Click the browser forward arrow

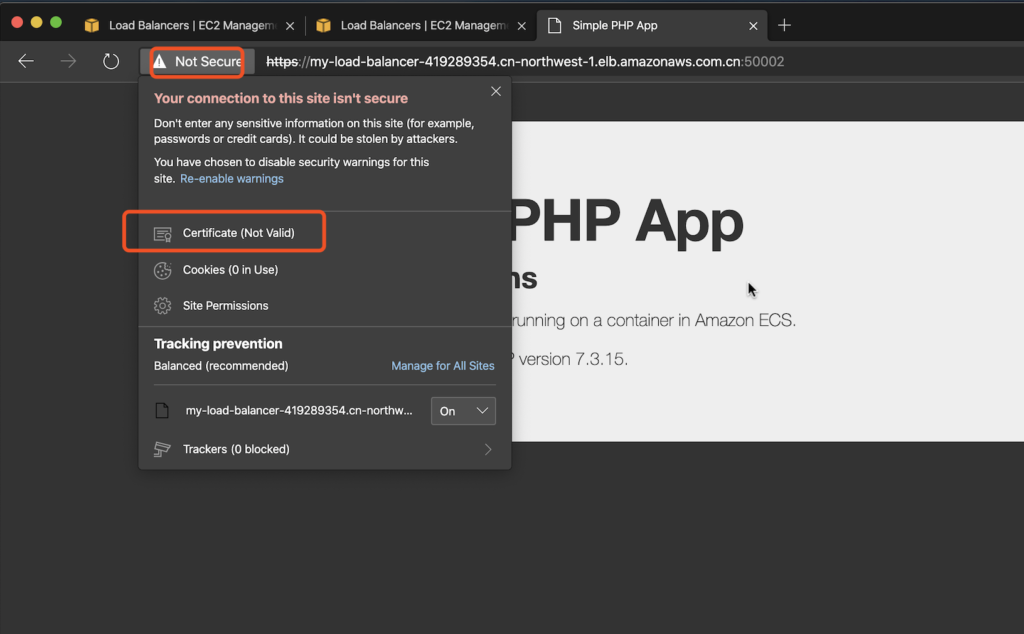pyautogui.click(x=68, y=61)
